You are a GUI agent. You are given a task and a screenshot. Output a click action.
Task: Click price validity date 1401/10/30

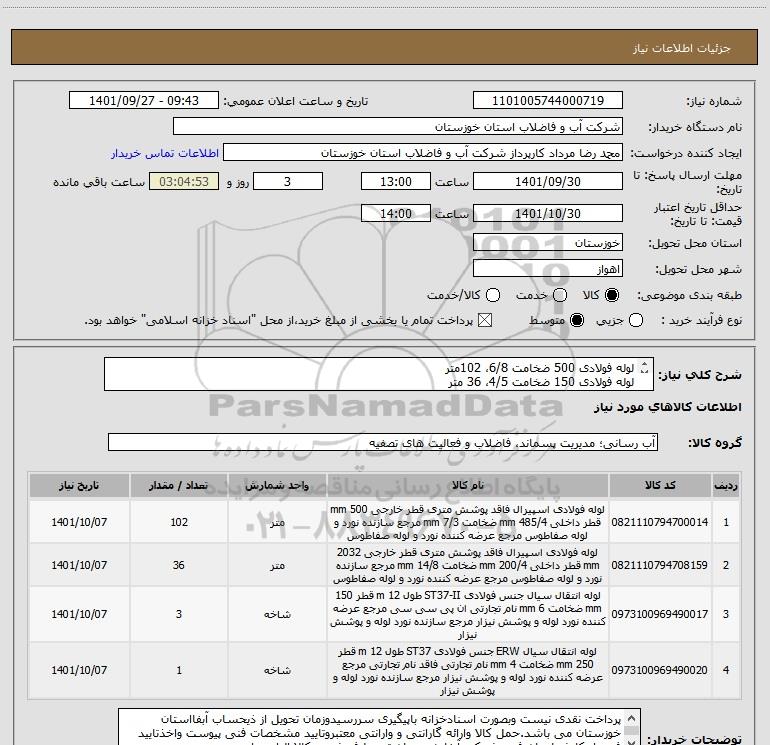coord(548,214)
